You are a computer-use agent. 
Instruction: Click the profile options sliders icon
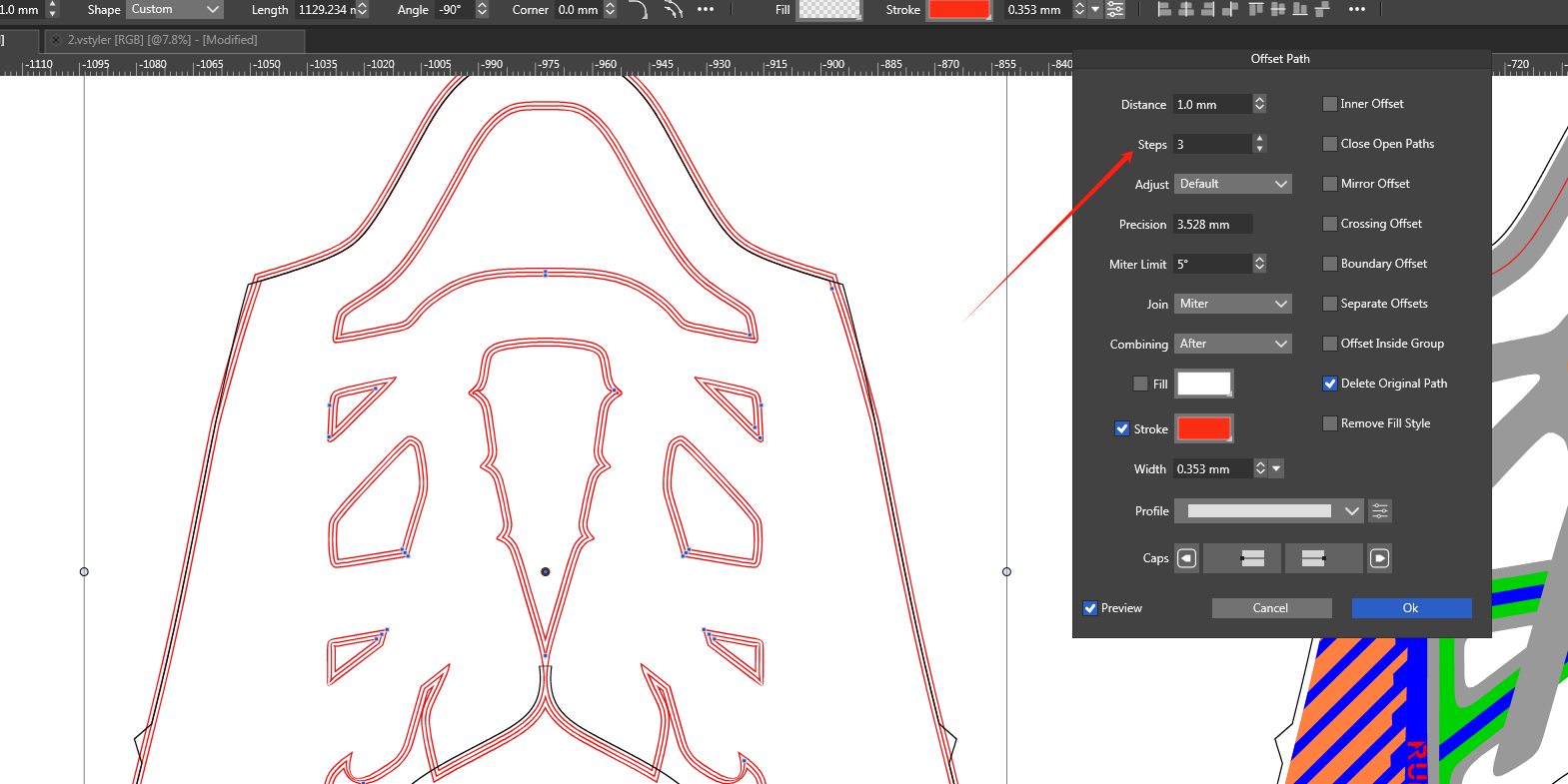(x=1379, y=511)
